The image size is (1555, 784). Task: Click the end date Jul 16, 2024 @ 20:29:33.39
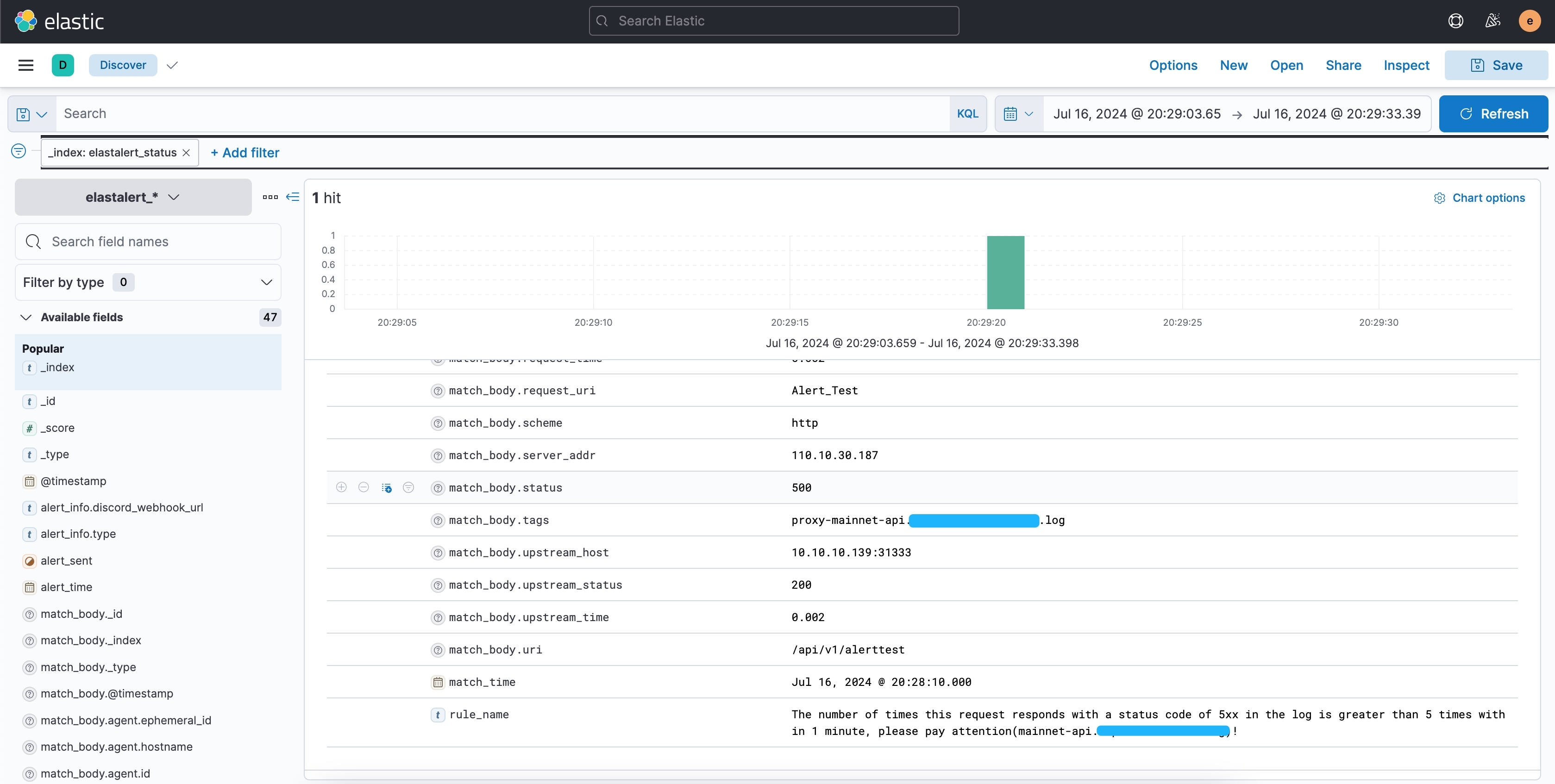(x=1336, y=114)
